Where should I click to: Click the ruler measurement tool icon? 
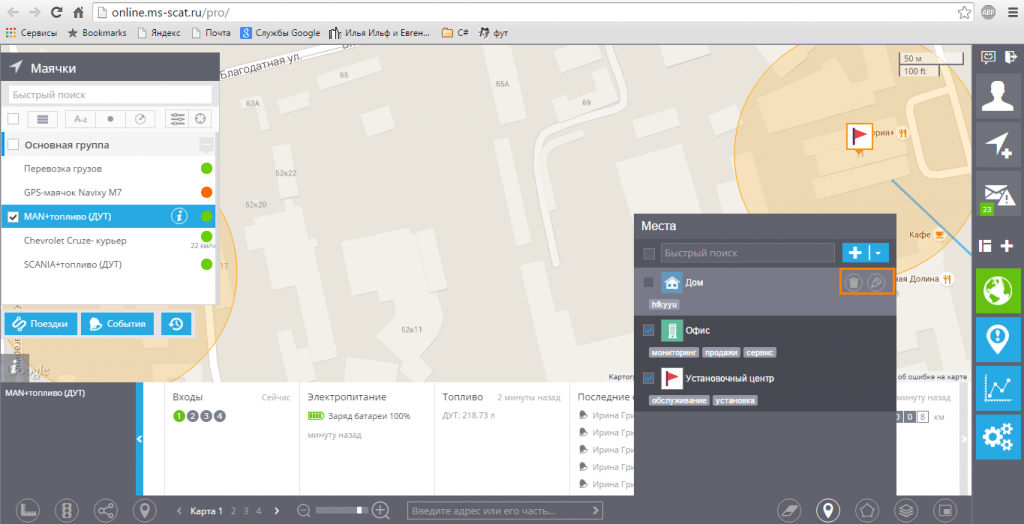click(x=27, y=510)
